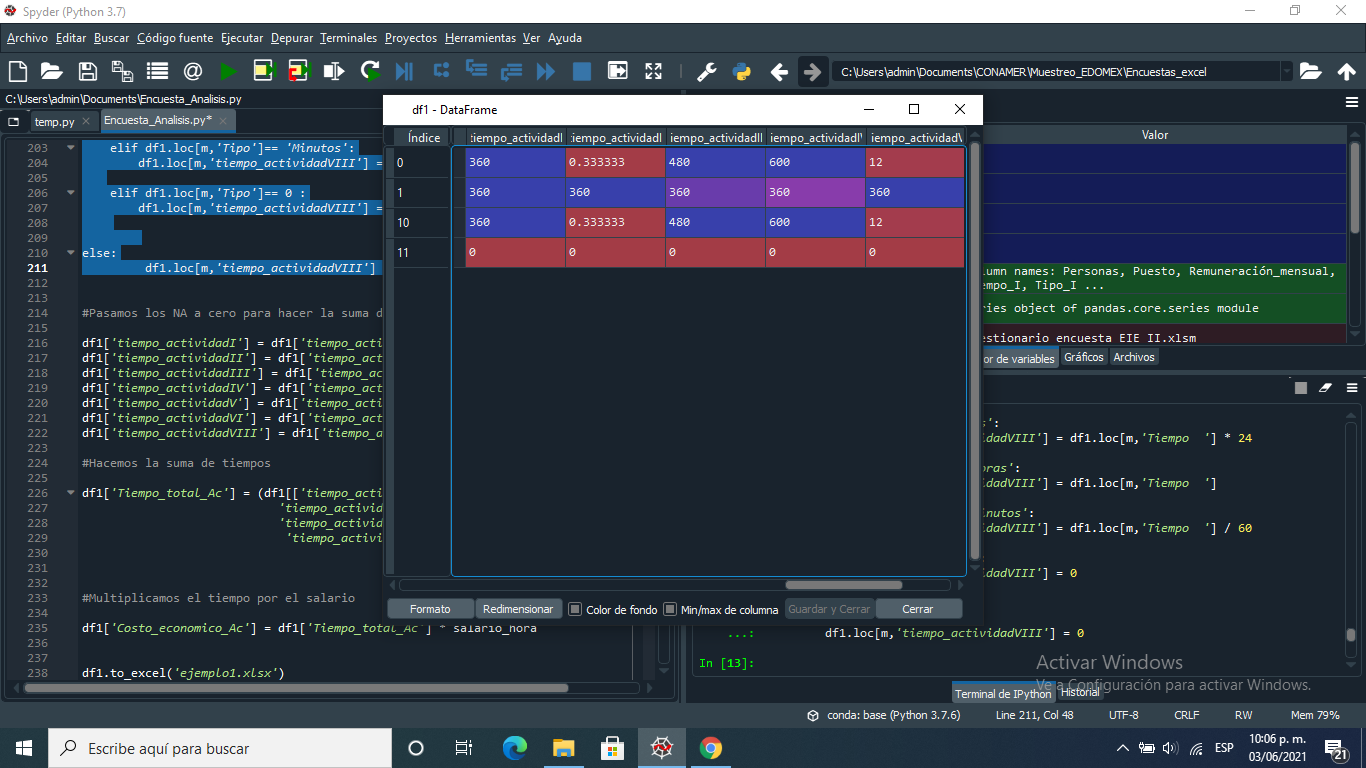This screenshot has height=768, width=1366.
Task: Run file with green play icon
Action: tap(228, 71)
